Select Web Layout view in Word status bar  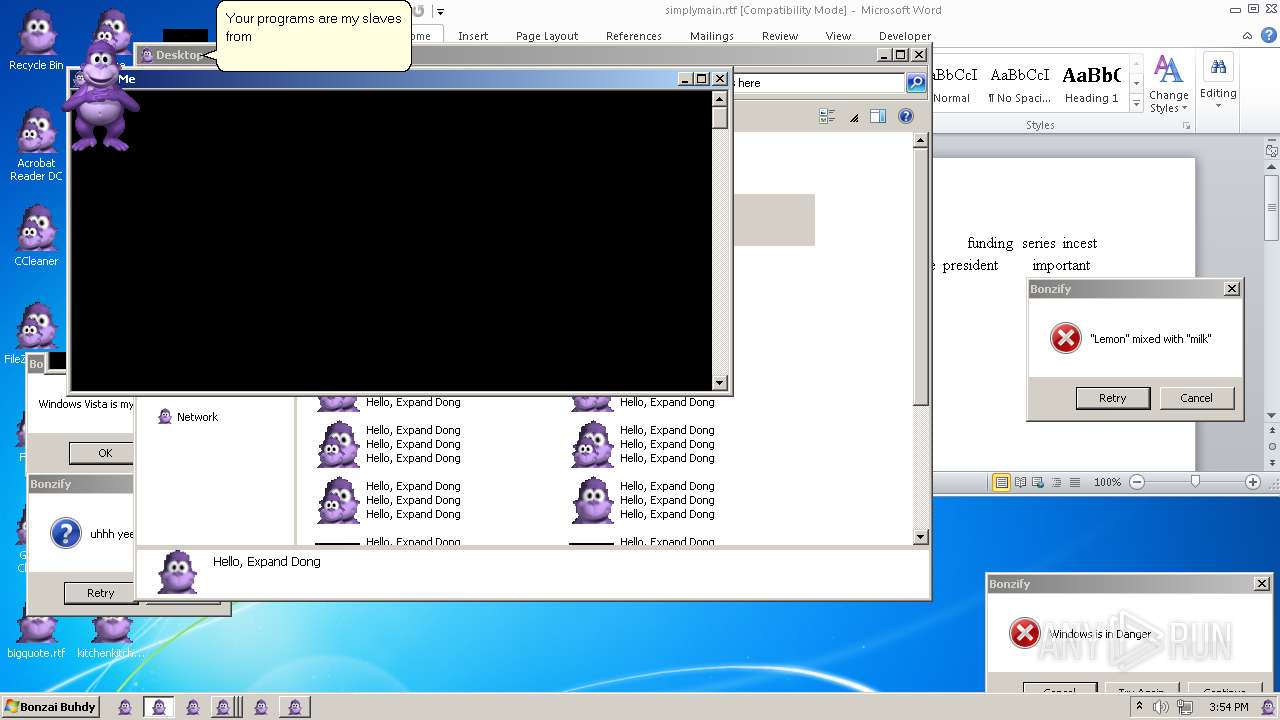click(x=1038, y=482)
